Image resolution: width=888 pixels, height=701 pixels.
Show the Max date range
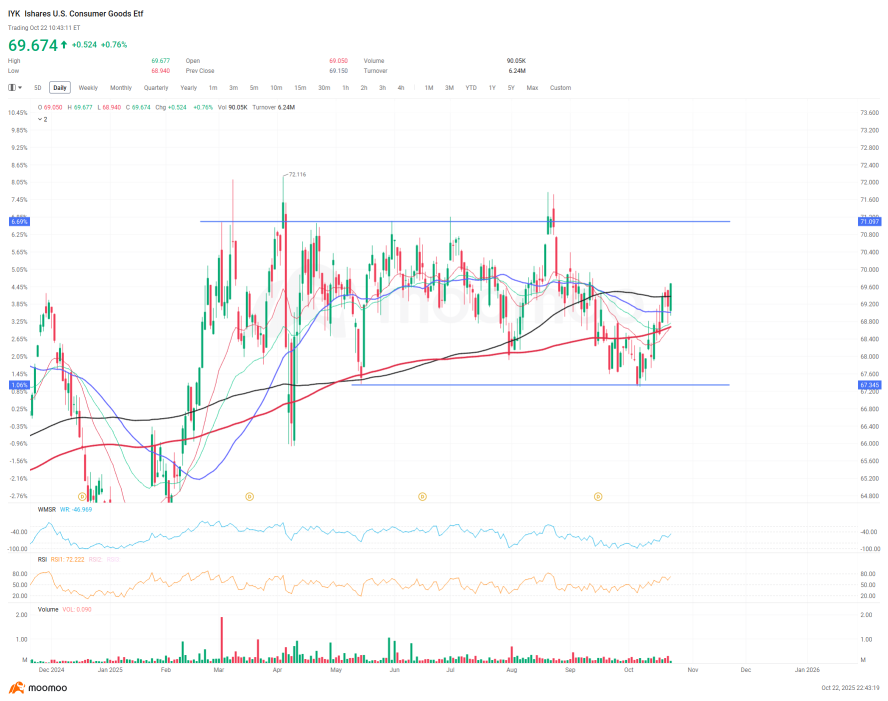coord(532,88)
